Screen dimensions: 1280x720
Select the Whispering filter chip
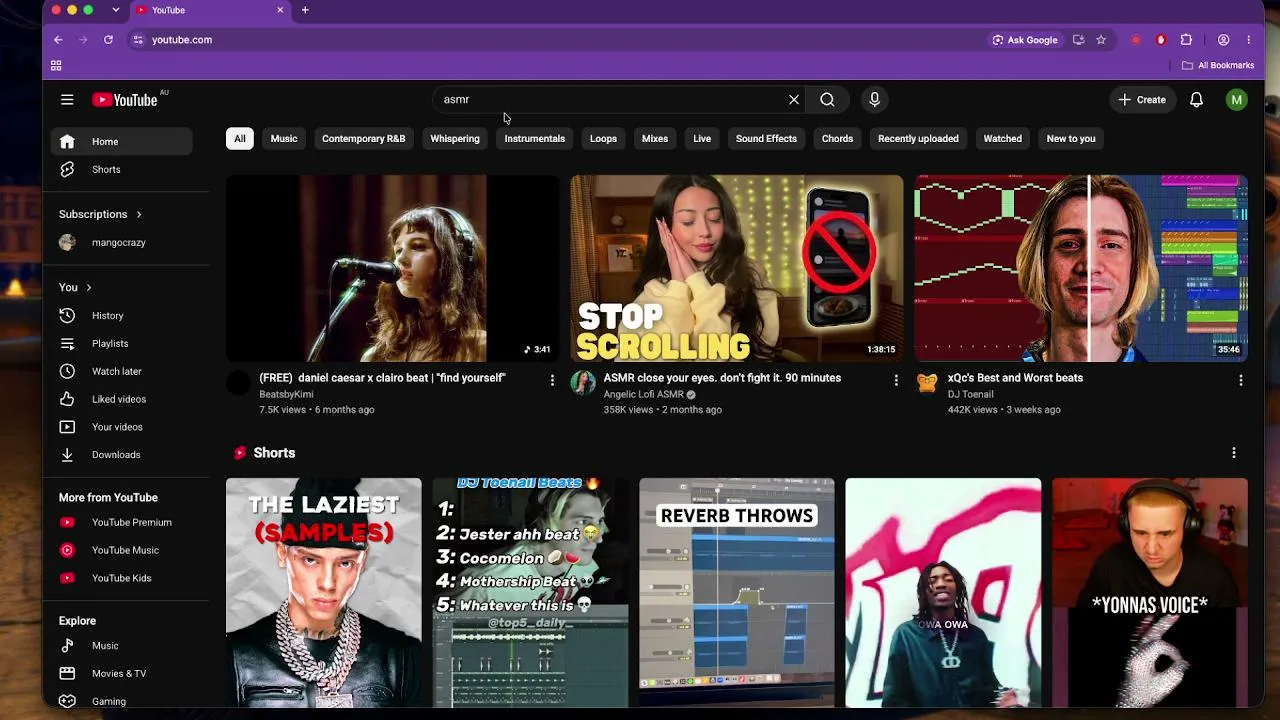click(x=455, y=139)
